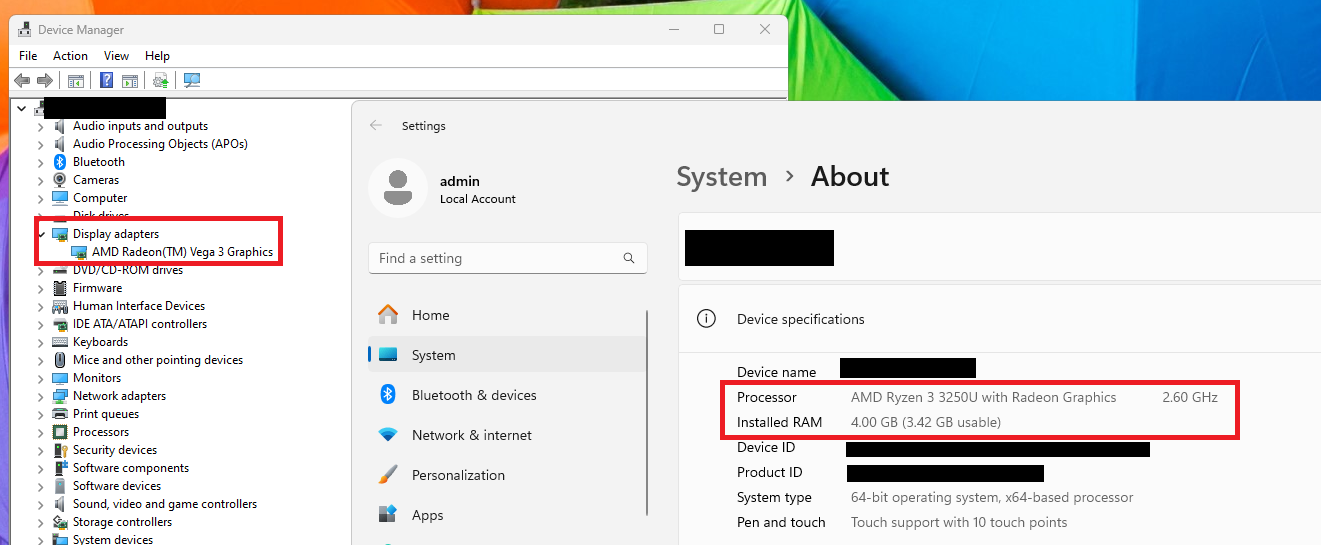
Task: Click the Product ID label
Action: coord(770,472)
